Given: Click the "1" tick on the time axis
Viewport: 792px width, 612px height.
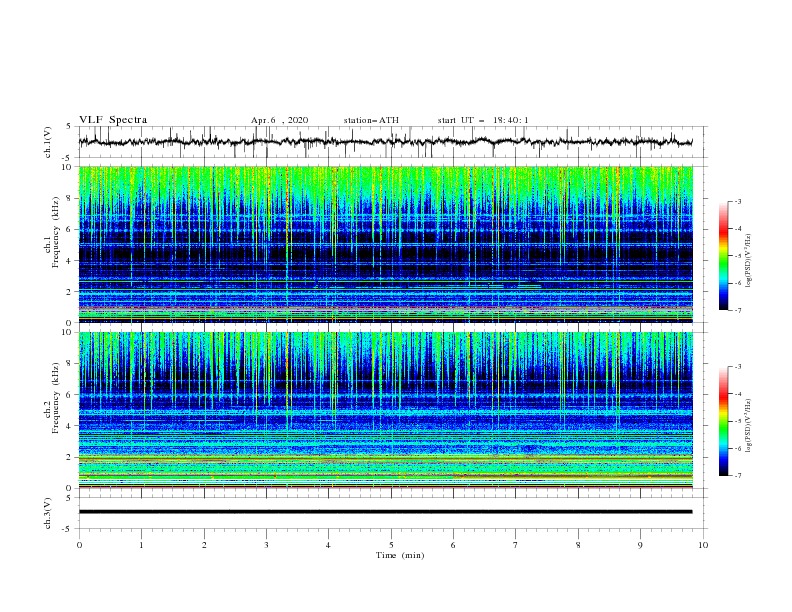Looking at the screenshot, I should (142, 545).
